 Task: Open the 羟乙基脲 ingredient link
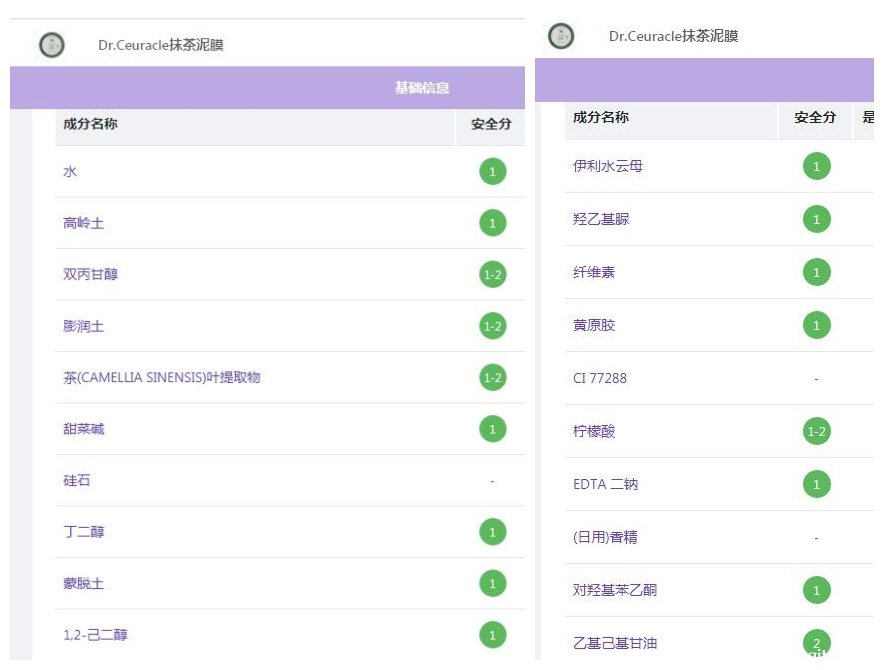(601, 219)
